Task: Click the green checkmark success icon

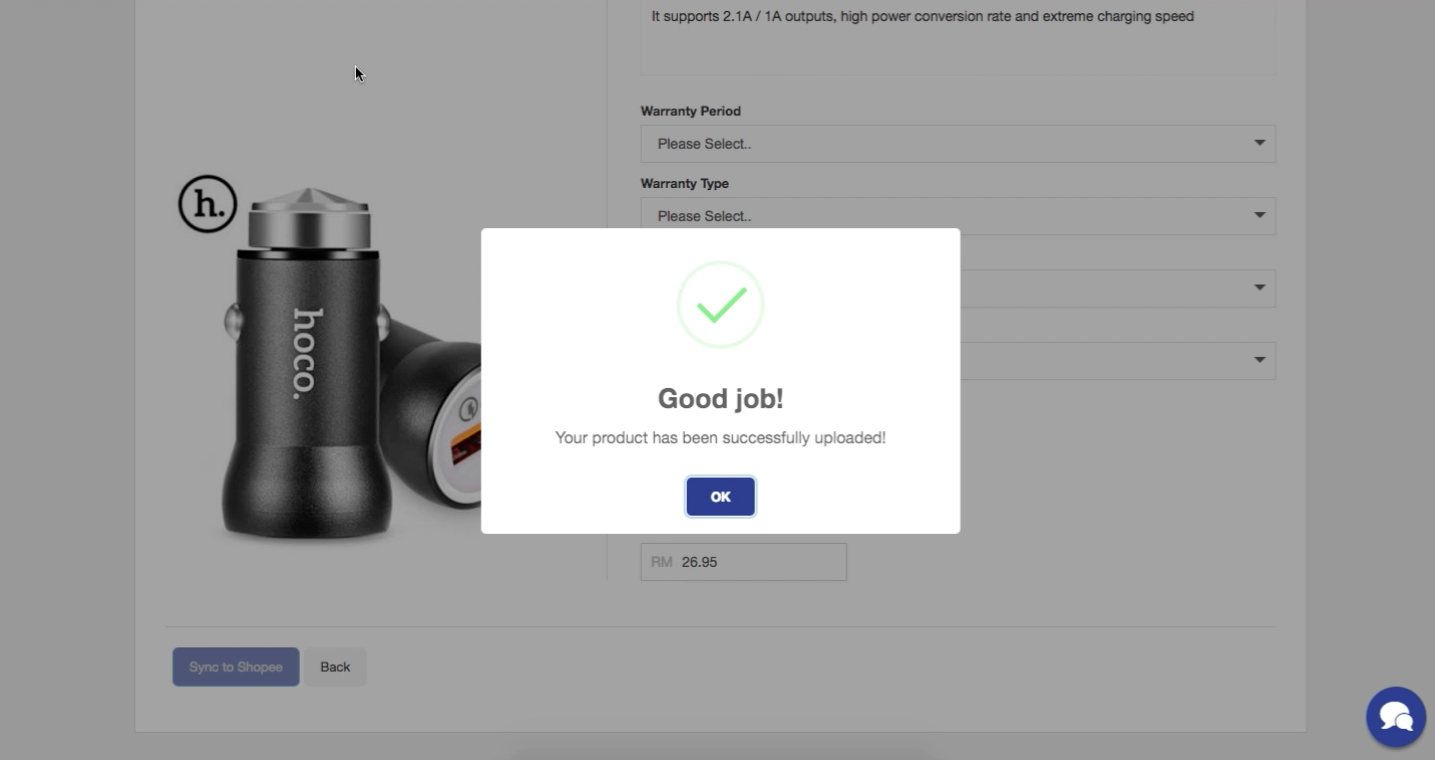Action: point(721,305)
